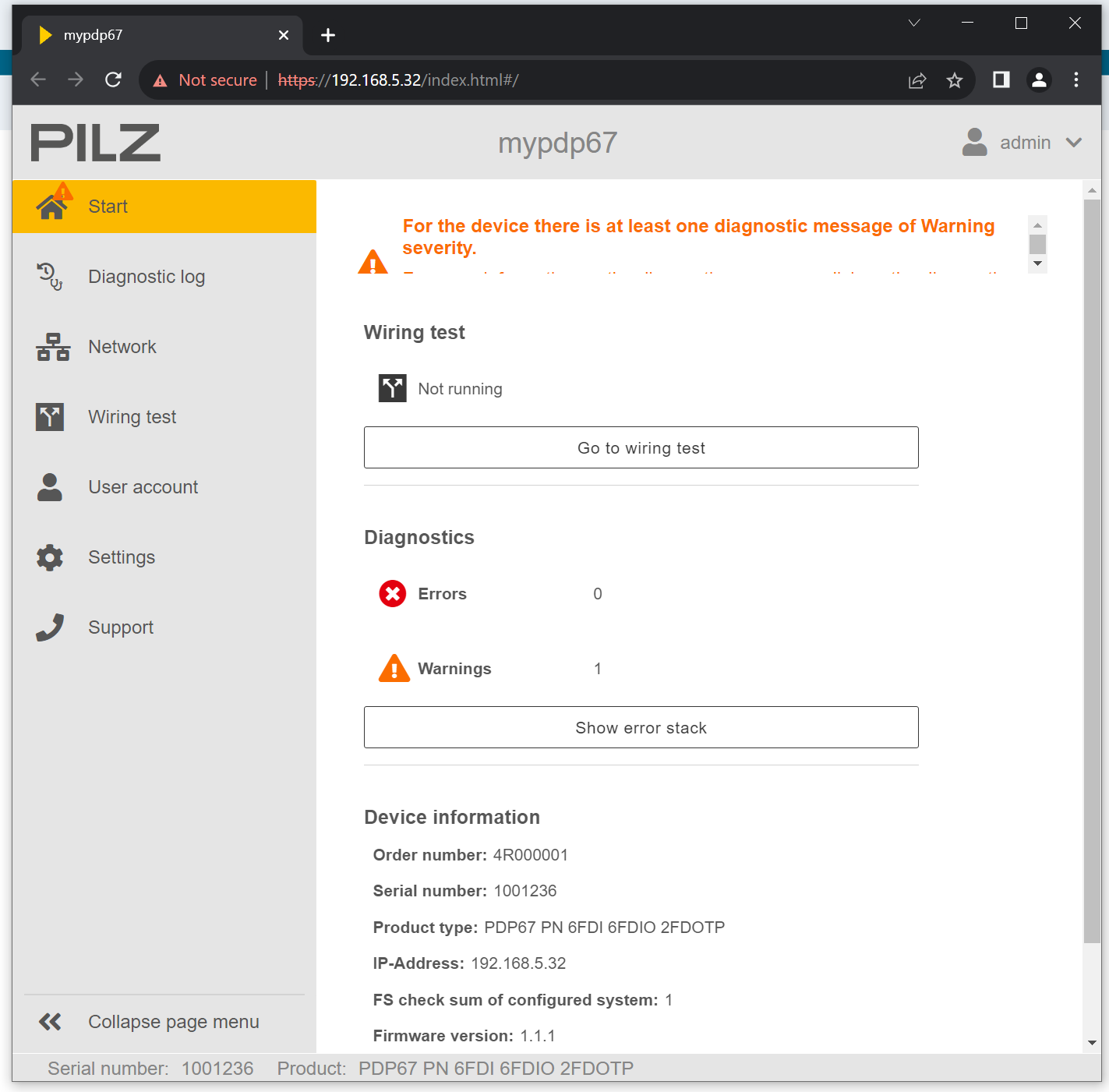1109x1092 pixels.
Task: Click the browser forward arrow
Action: pyautogui.click(x=76, y=80)
